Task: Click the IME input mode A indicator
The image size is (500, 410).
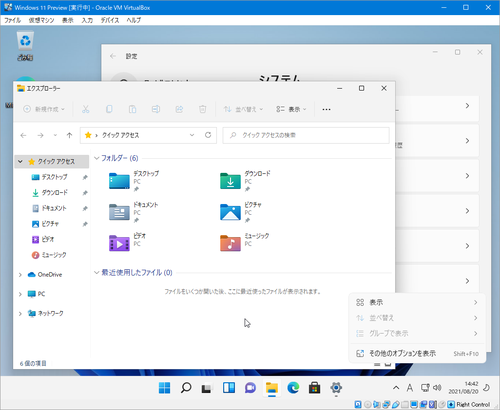Action: (x=410, y=388)
